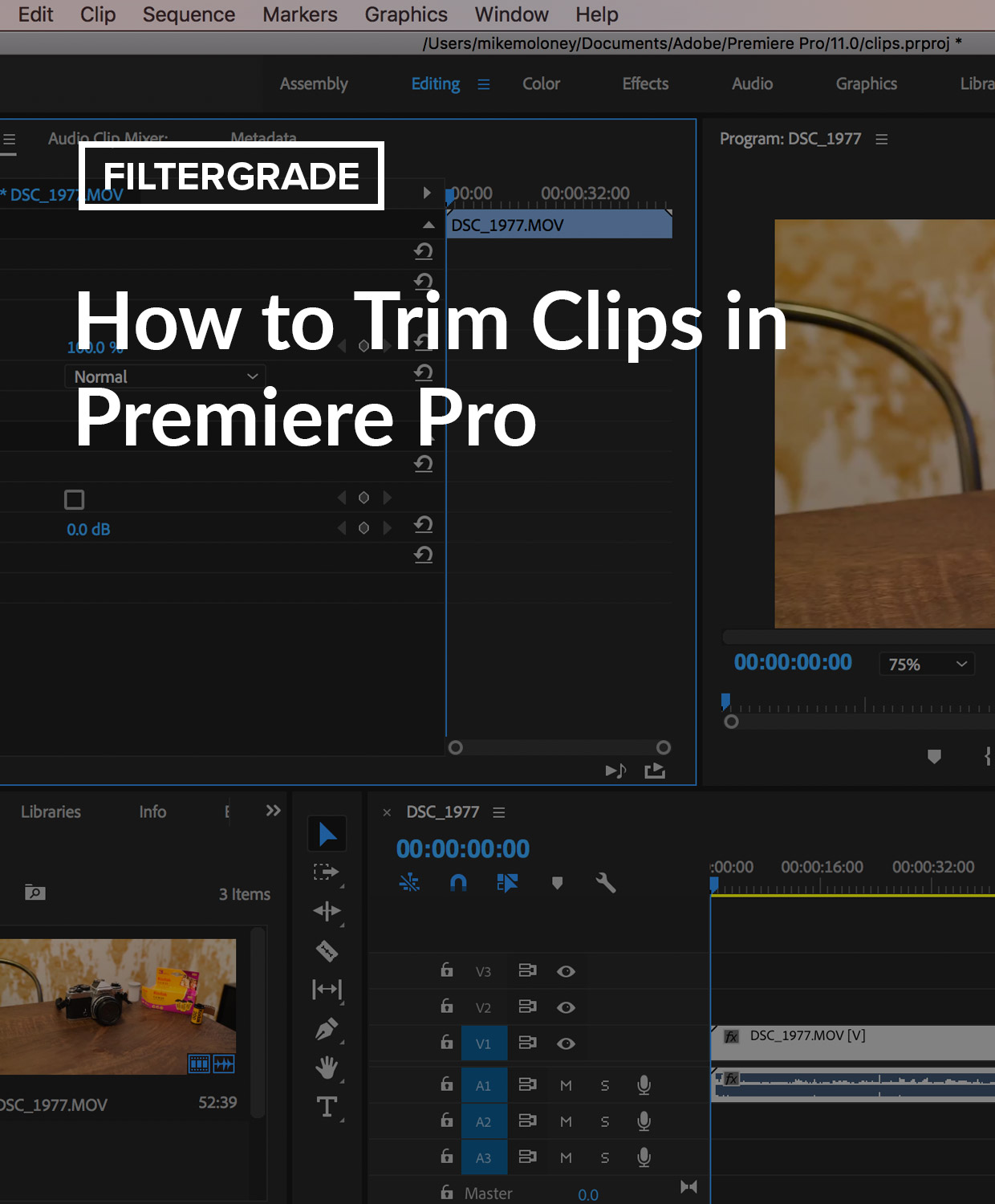Open DSC_1977 timeline panel menu
The height and width of the screenshot is (1204, 995).
pos(499,812)
